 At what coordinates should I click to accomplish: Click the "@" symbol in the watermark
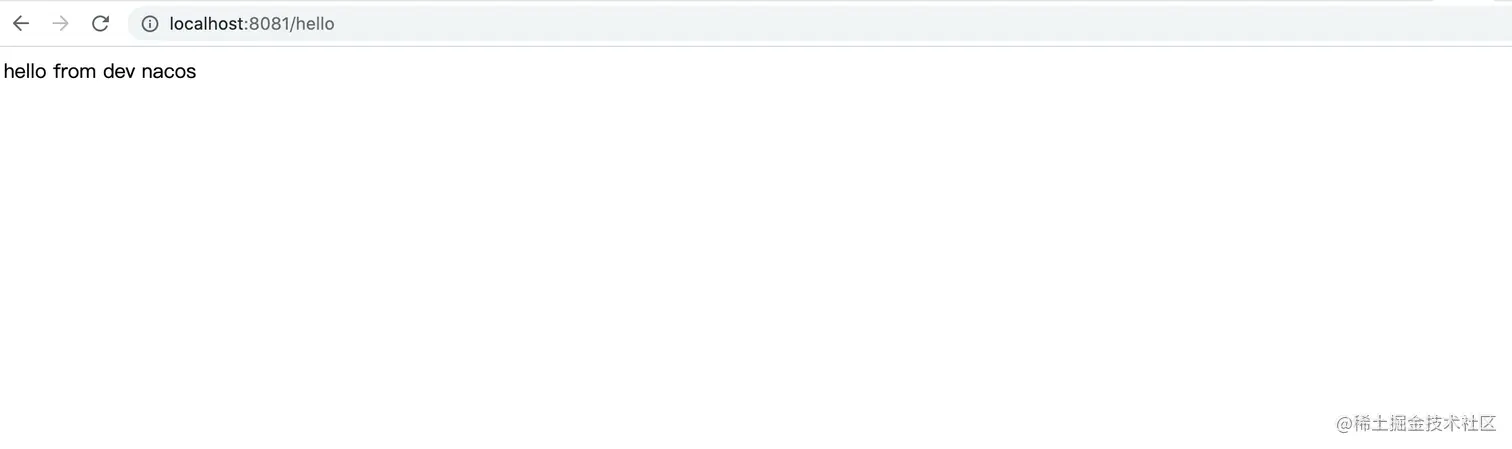coord(1344,424)
